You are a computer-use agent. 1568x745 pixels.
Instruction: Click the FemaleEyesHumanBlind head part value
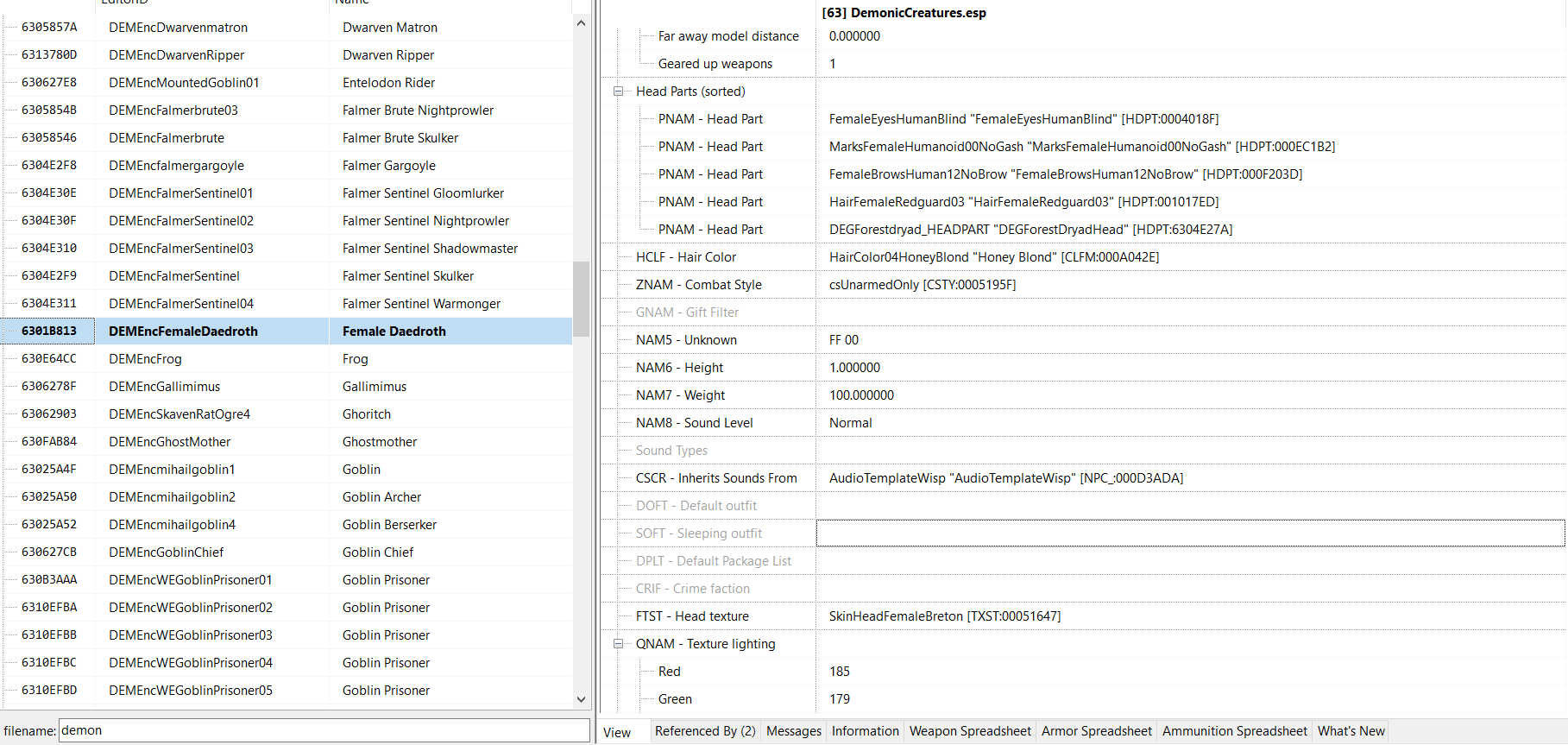tap(1023, 119)
